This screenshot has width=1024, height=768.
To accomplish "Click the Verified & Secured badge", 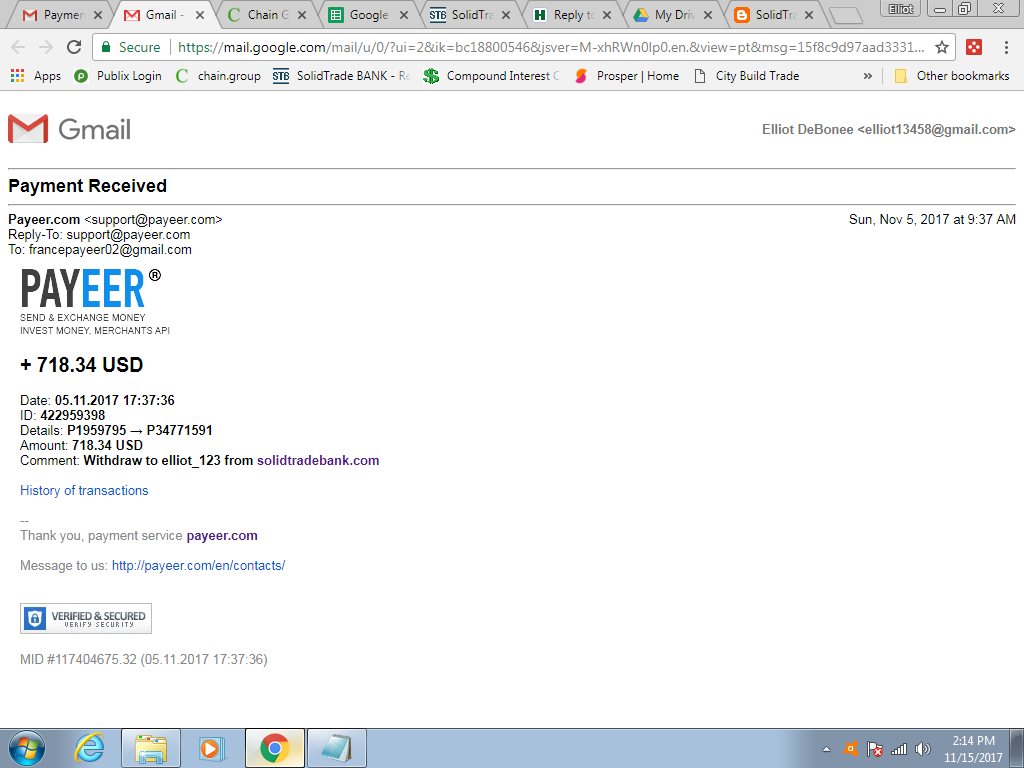I will (86, 618).
